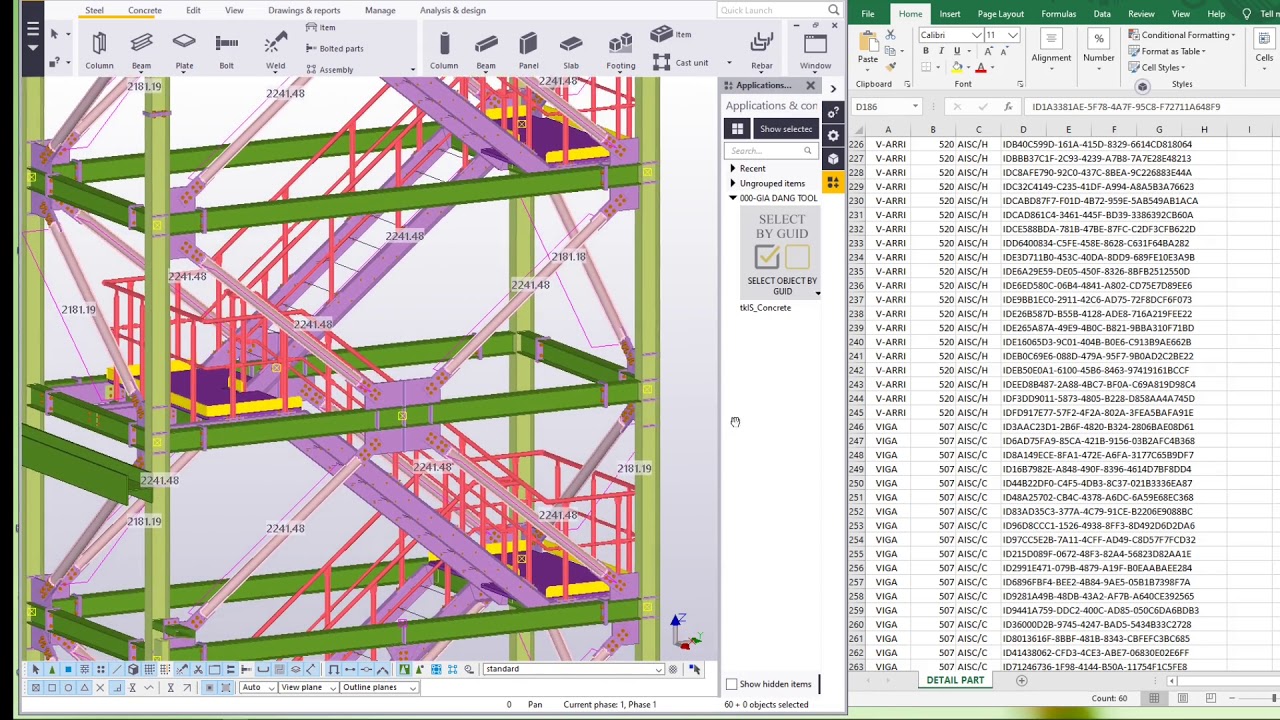Open the Name Box D186 dropdown
Screen dimensions: 1280x720
tap(914, 106)
